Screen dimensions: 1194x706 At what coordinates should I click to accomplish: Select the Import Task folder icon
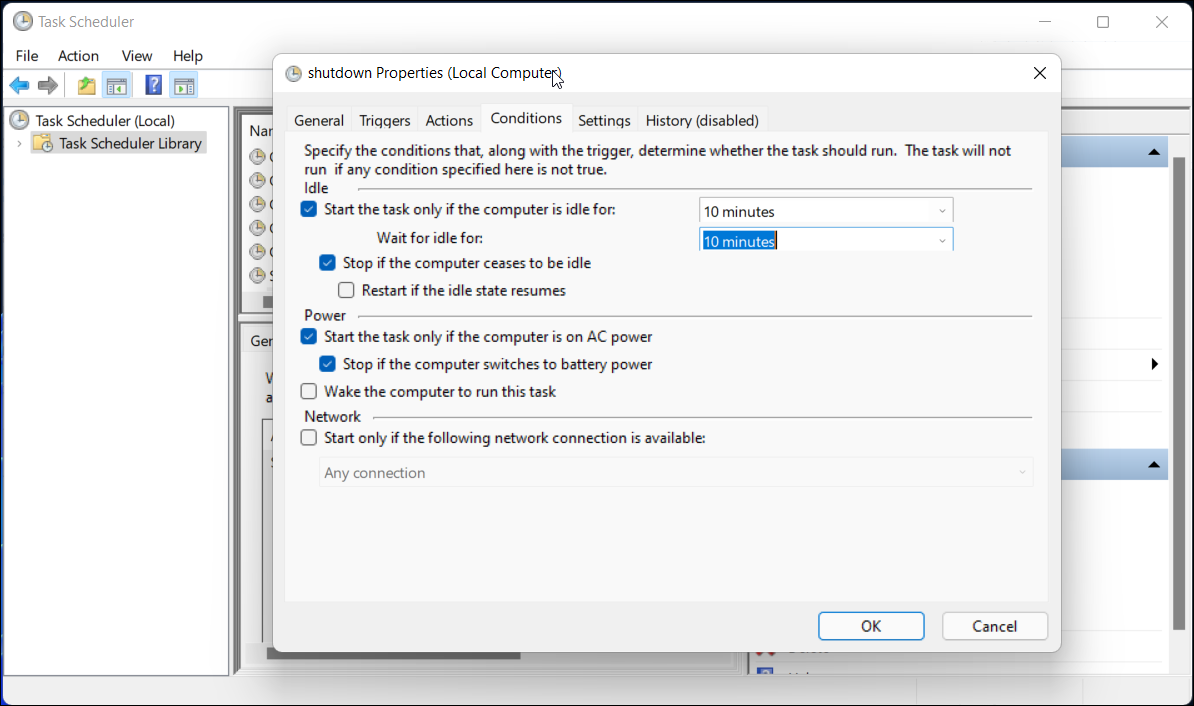85,84
